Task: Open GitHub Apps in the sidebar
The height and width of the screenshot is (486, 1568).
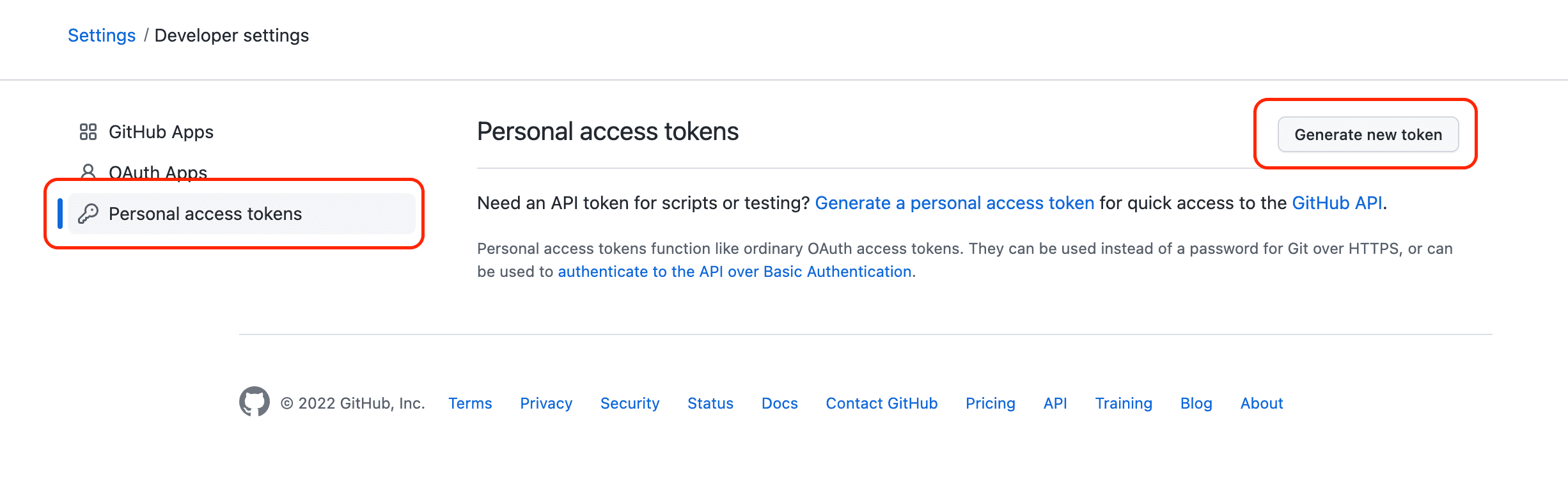Action: (x=161, y=132)
